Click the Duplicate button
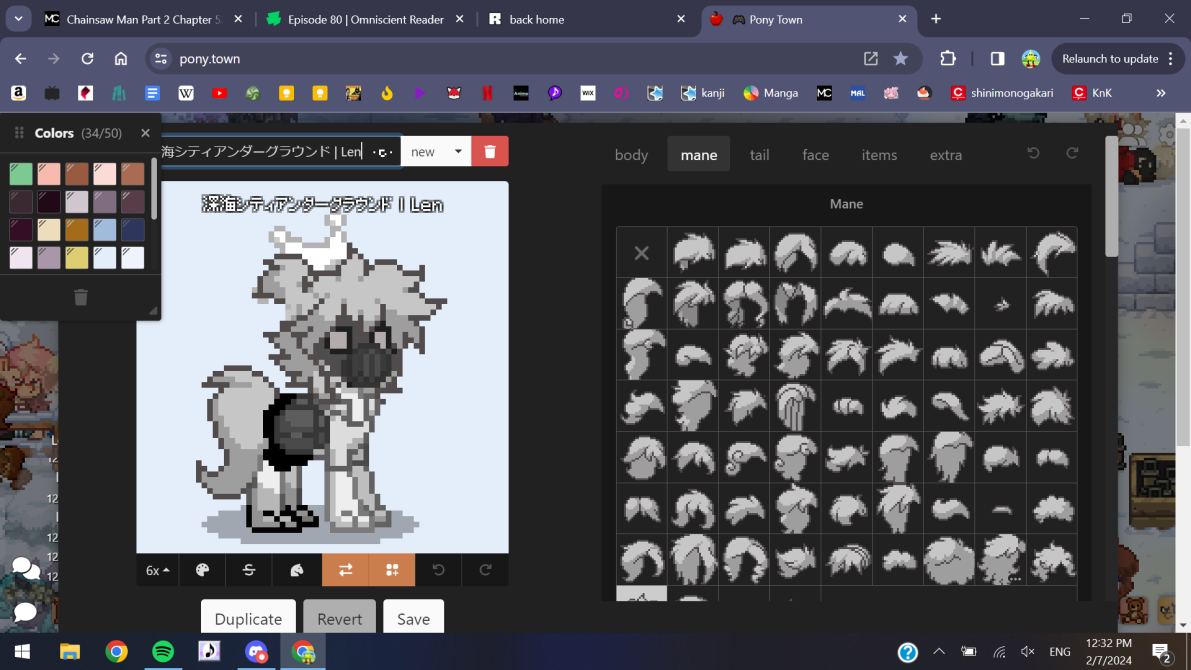The image size is (1191, 670). (x=248, y=619)
